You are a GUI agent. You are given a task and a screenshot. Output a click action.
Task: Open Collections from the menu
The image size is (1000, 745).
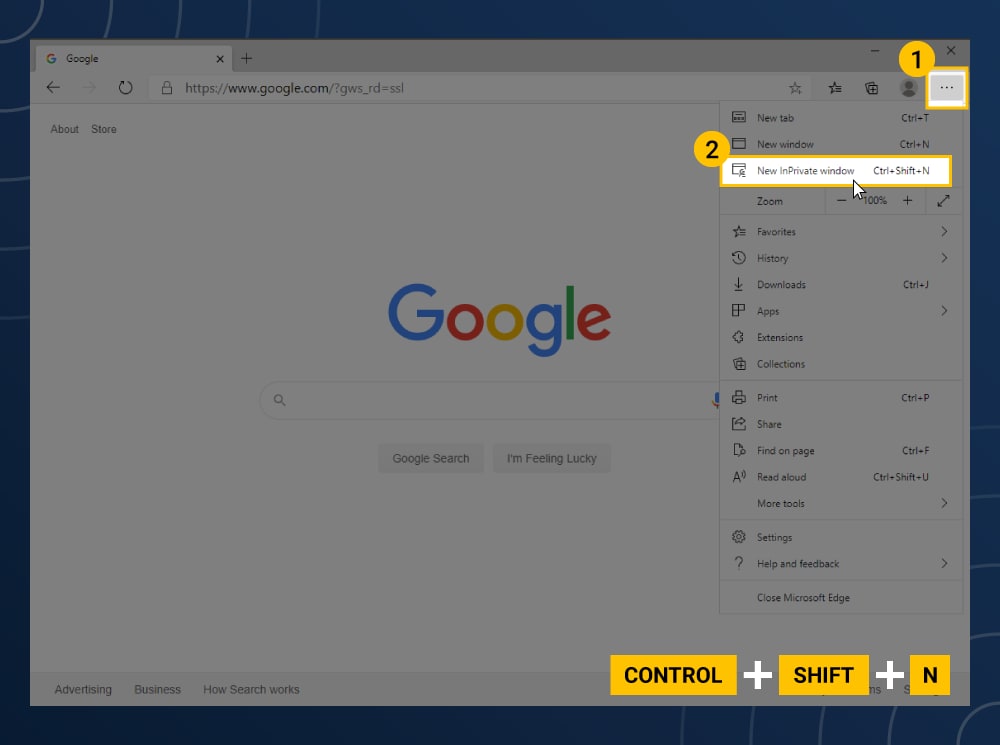841,364
